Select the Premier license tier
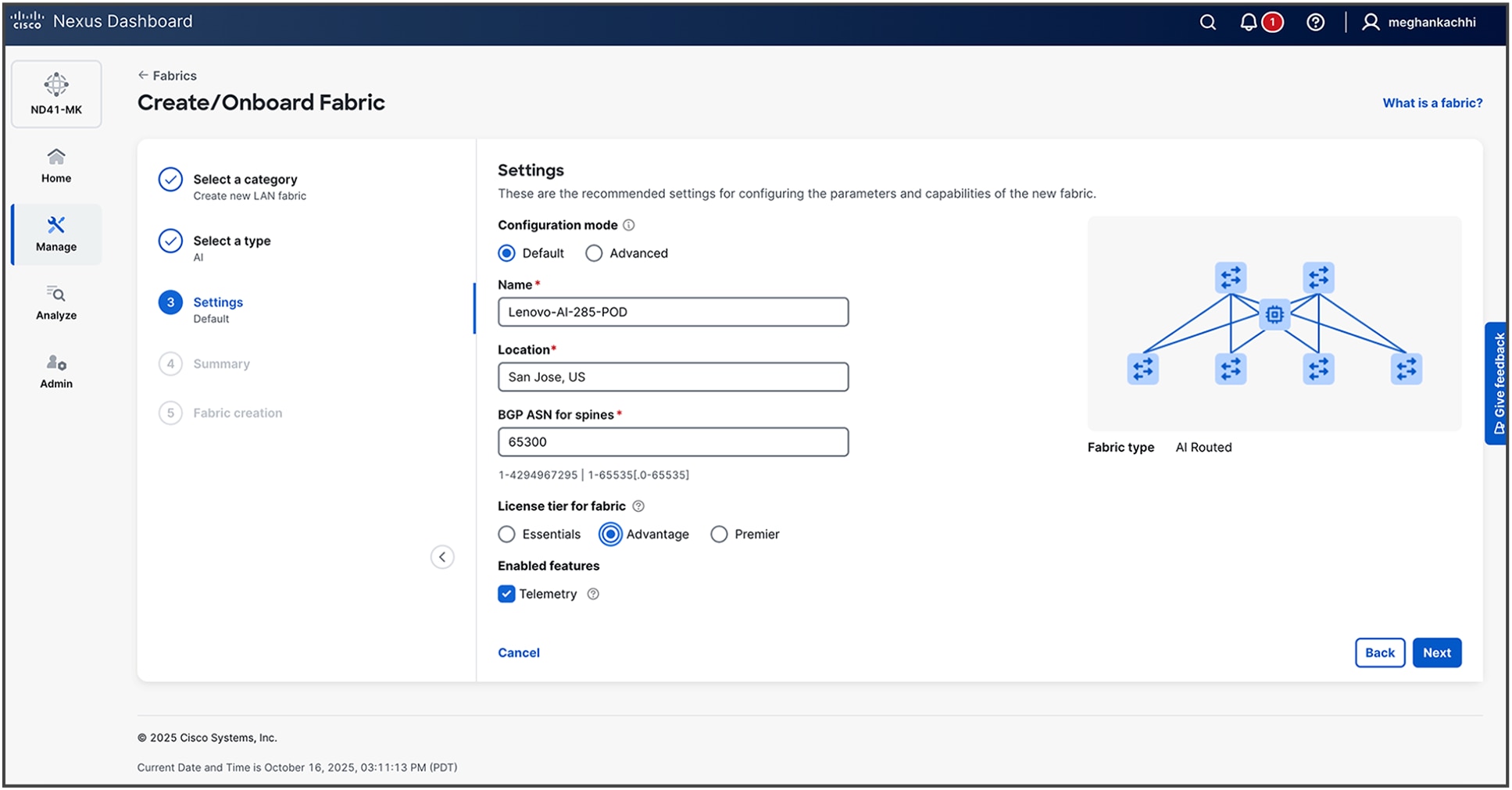The image size is (1512, 790). pos(719,534)
